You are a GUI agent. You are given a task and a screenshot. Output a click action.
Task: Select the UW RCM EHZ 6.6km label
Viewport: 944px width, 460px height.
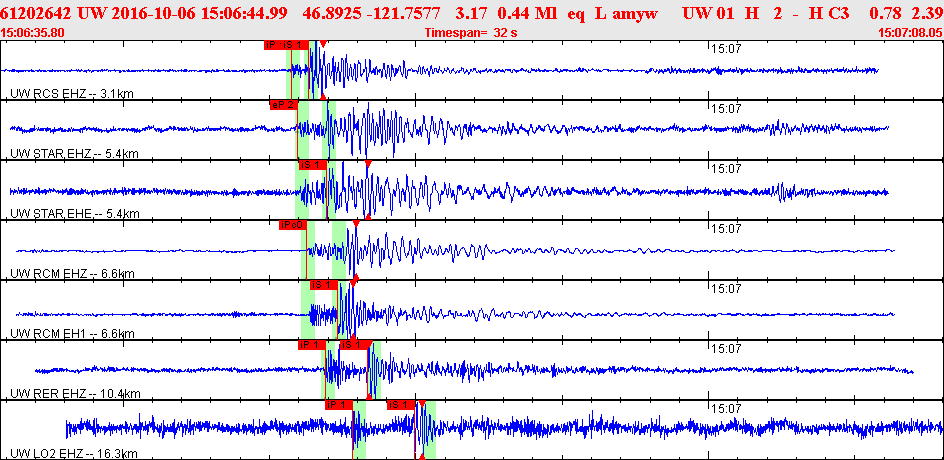(72, 274)
